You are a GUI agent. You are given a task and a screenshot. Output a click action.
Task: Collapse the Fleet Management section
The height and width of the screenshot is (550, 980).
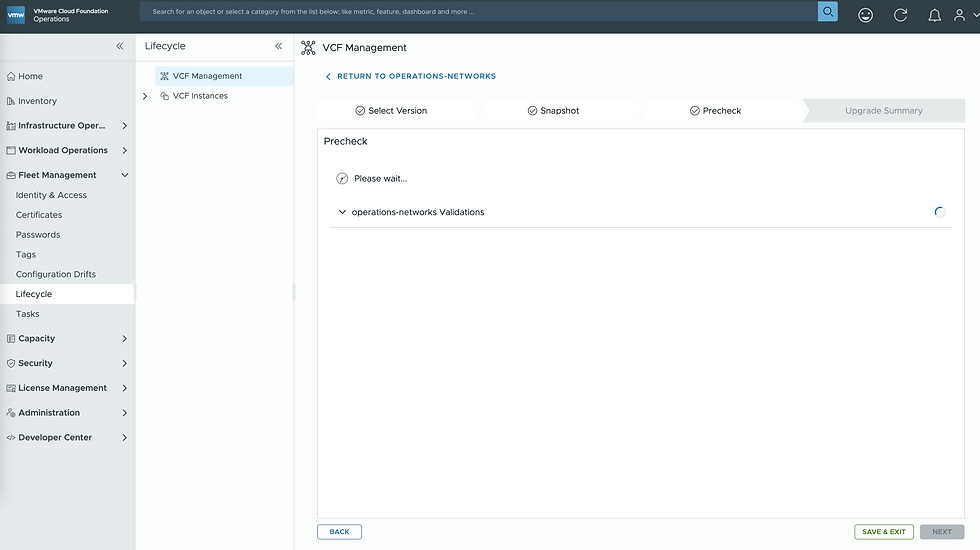point(124,175)
